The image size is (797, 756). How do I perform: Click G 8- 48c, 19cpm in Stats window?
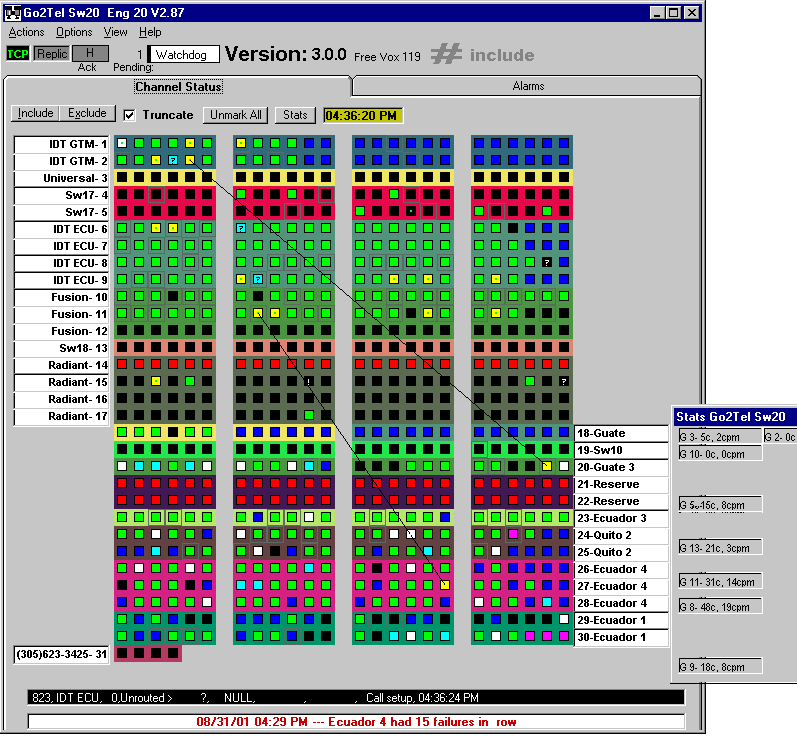click(720, 607)
